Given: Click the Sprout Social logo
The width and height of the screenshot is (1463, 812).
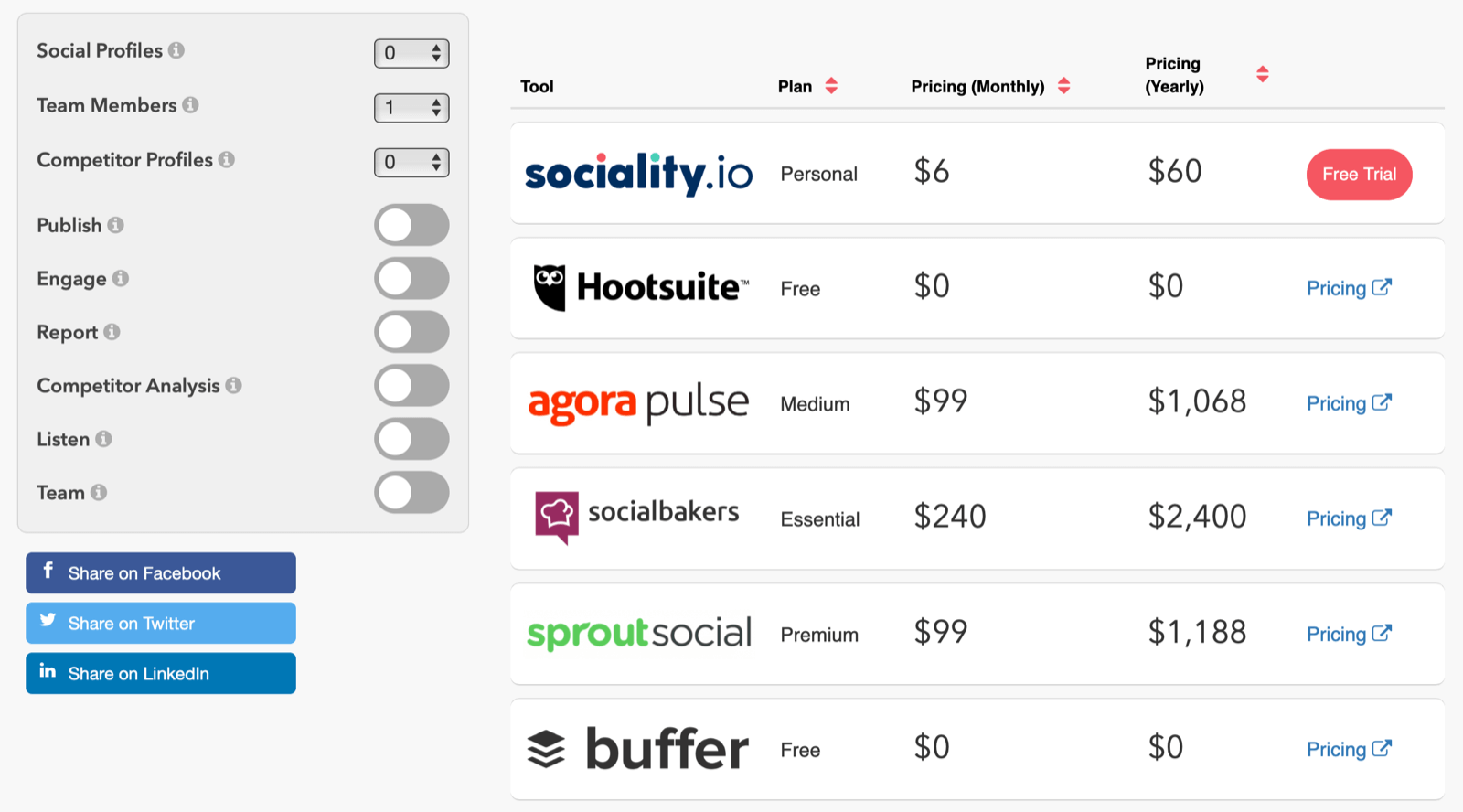Looking at the screenshot, I should pyautogui.click(x=638, y=633).
